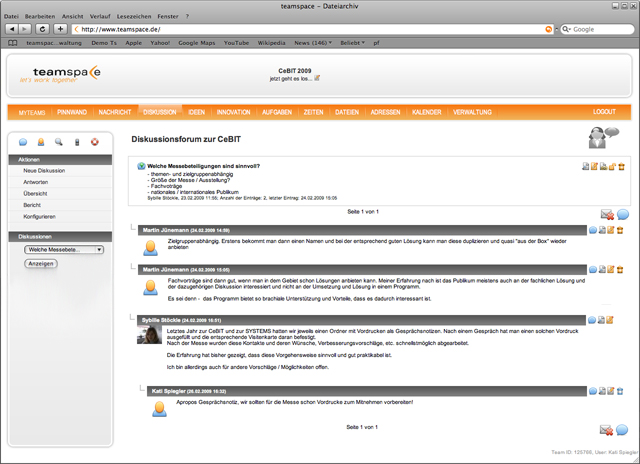Open the AUFGABEN tab in navigation bar
This screenshot has width=640, height=464.
(277, 112)
